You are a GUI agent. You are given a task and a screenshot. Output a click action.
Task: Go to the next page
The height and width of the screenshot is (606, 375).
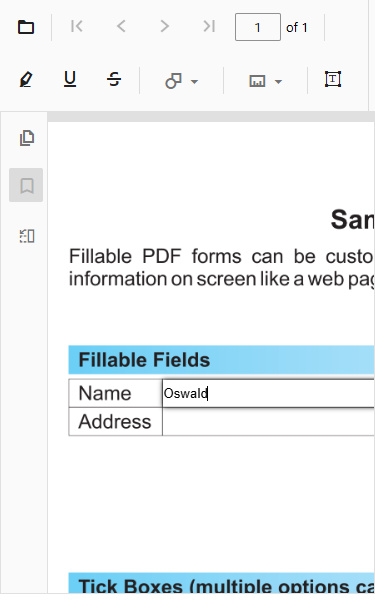click(x=165, y=26)
